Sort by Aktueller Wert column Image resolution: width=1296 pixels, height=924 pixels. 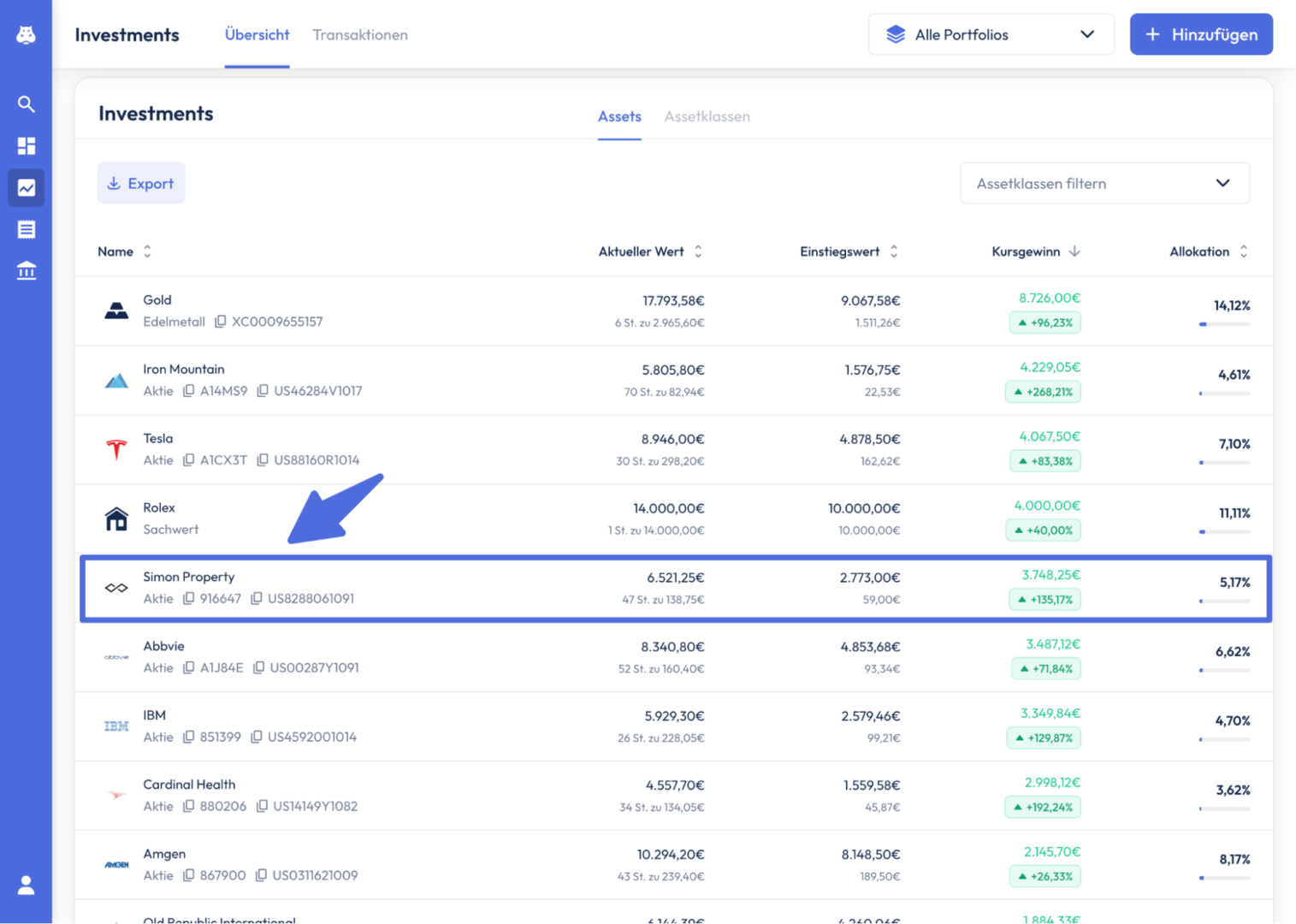[650, 252]
